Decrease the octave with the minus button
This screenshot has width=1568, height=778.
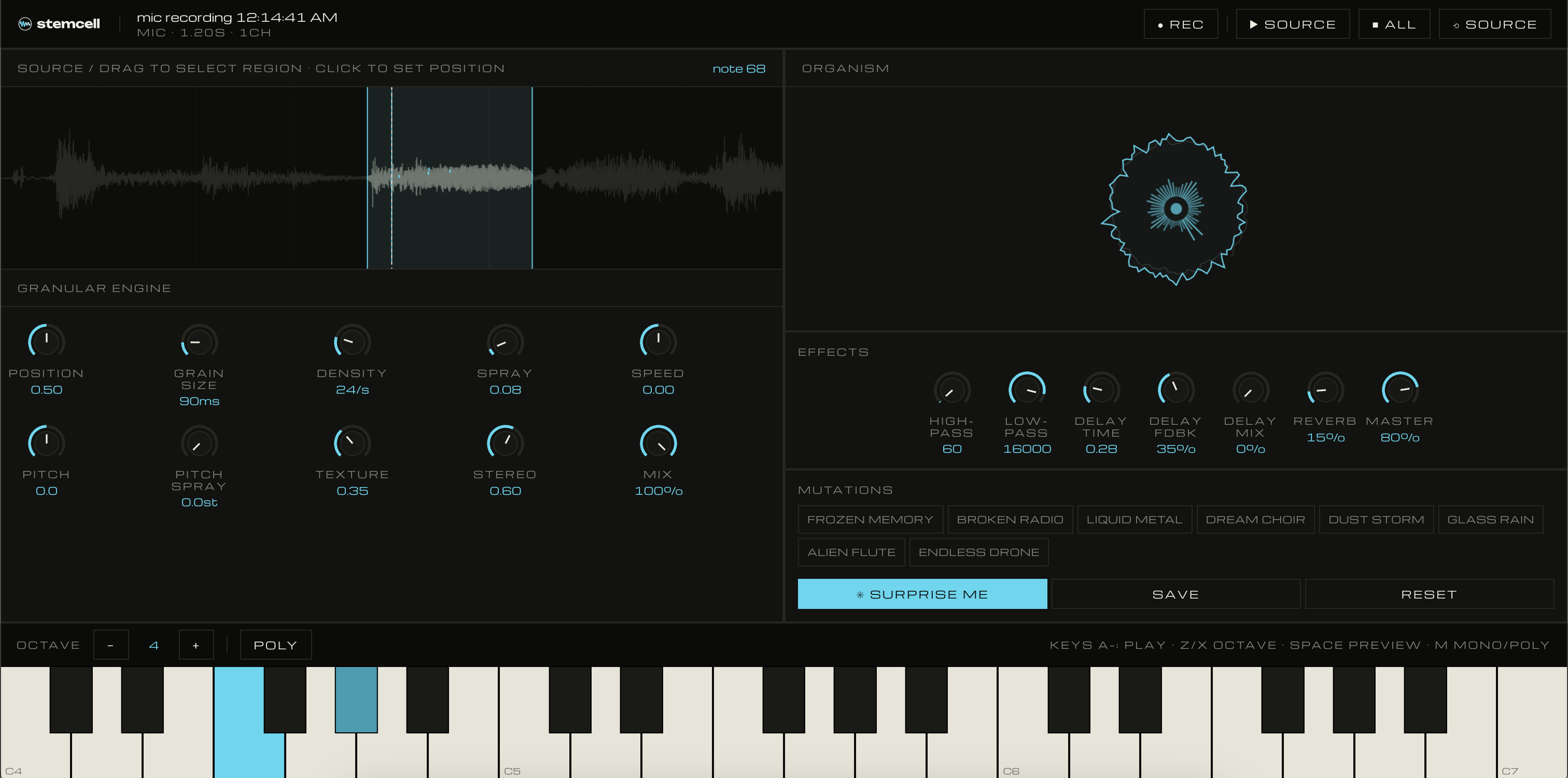click(x=111, y=645)
